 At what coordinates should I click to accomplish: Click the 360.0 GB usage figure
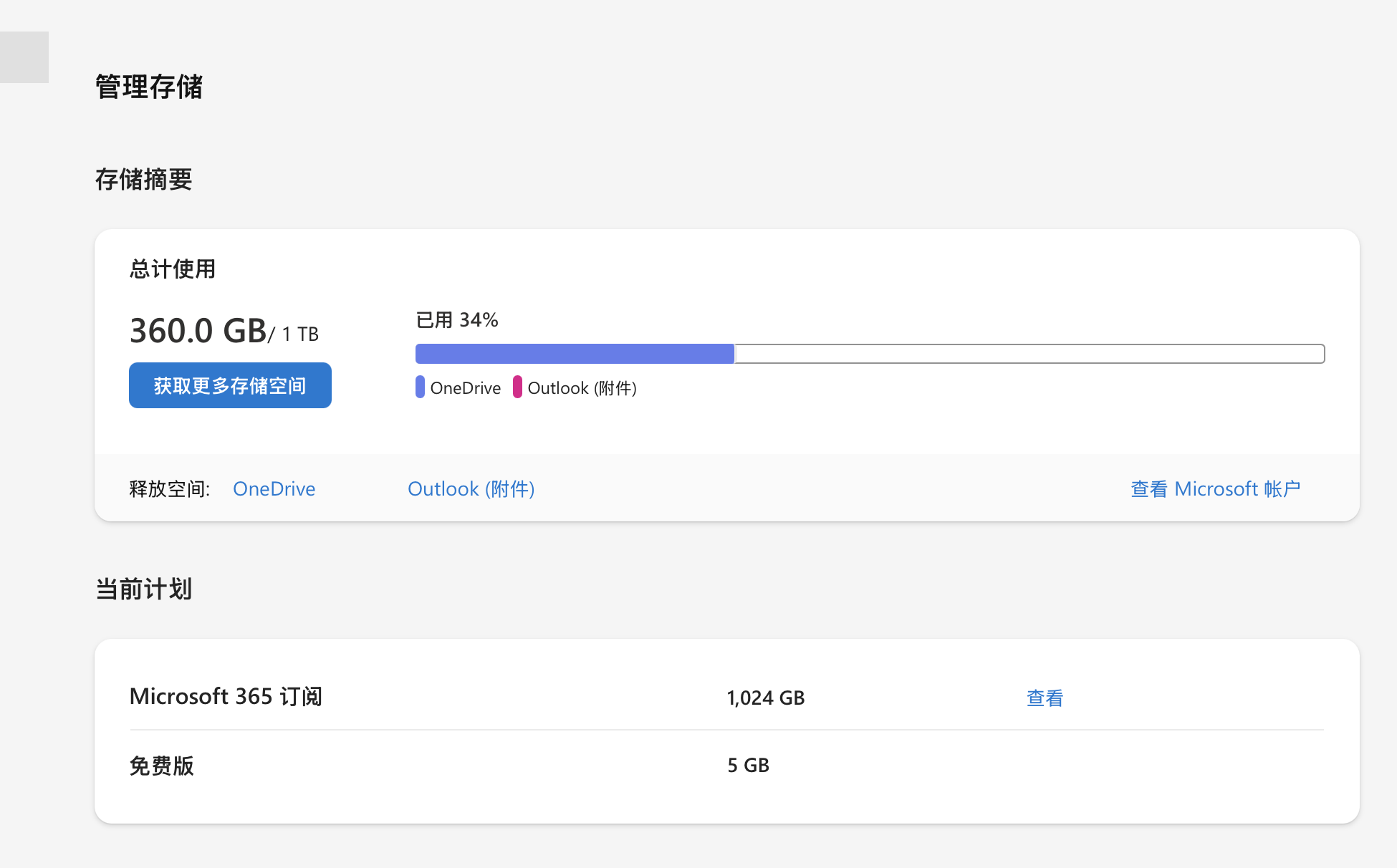pyautogui.click(x=198, y=331)
